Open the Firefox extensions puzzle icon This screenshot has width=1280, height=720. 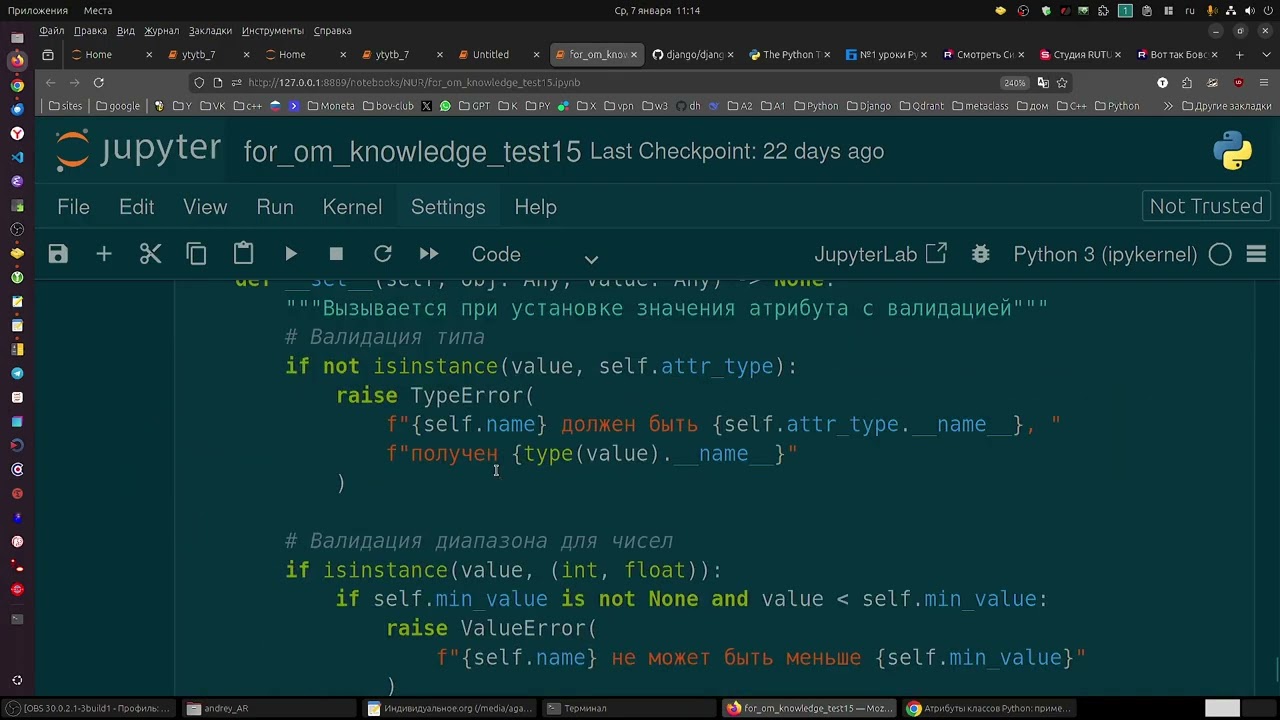click(1187, 82)
